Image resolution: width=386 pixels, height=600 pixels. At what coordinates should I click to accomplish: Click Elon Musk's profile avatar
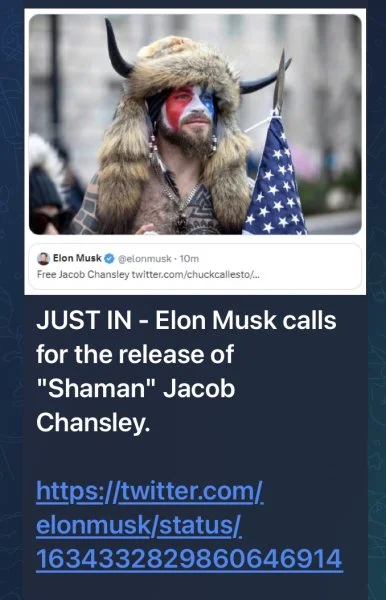[x=43, y=259]
